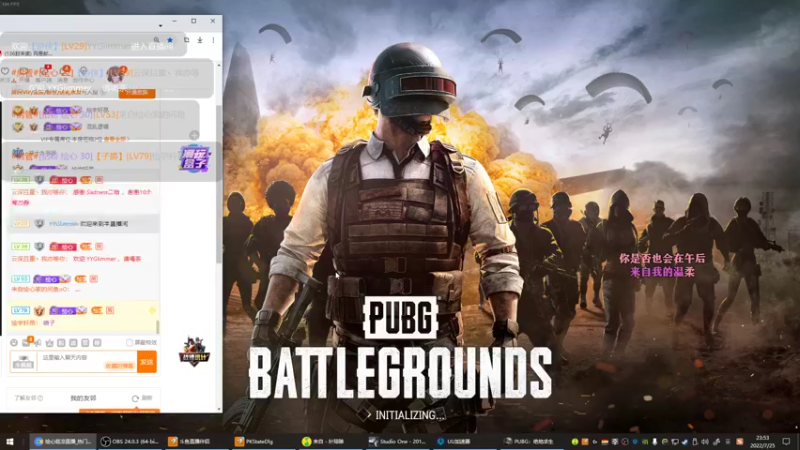Click the picture-in-picture copy icon in toolbar
Image resolution: width=800 pixels, height=450 pixels.
pyautogui.click(x=186, y=40)
